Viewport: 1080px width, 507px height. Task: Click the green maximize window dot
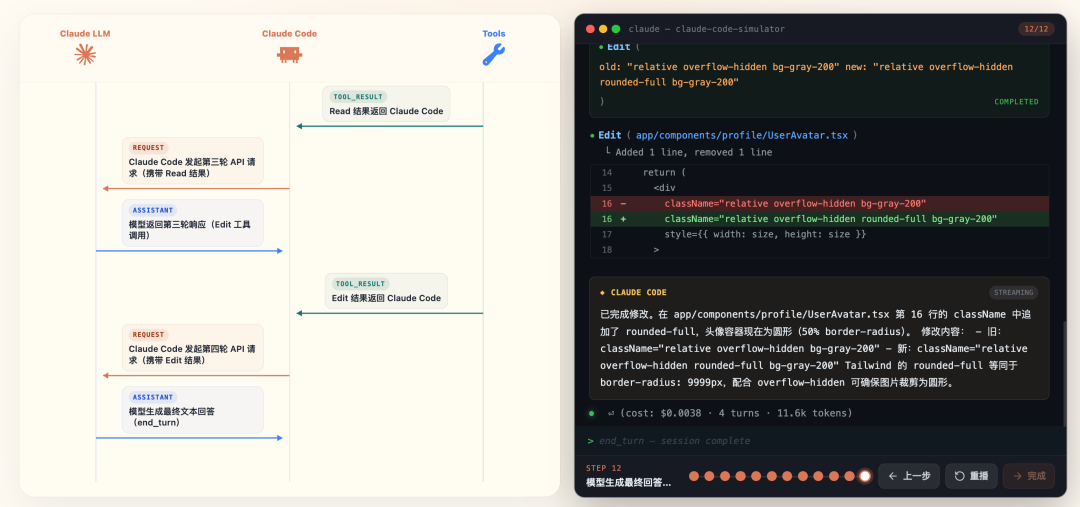point(616,29)
